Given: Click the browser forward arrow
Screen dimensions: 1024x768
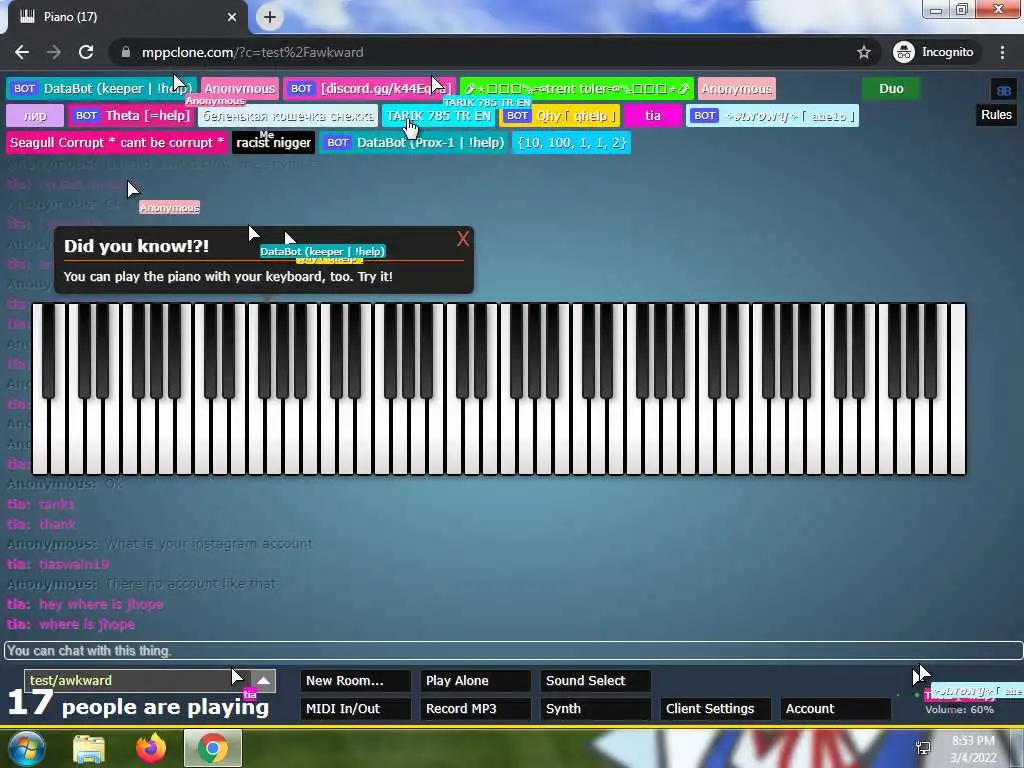Looking at the screenshot, I should tap(54, 52).
